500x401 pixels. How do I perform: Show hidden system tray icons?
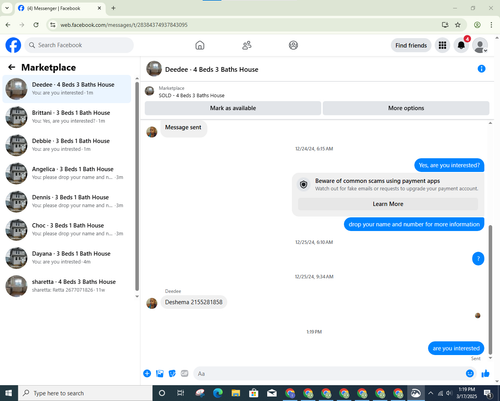[x=430, y=393]
